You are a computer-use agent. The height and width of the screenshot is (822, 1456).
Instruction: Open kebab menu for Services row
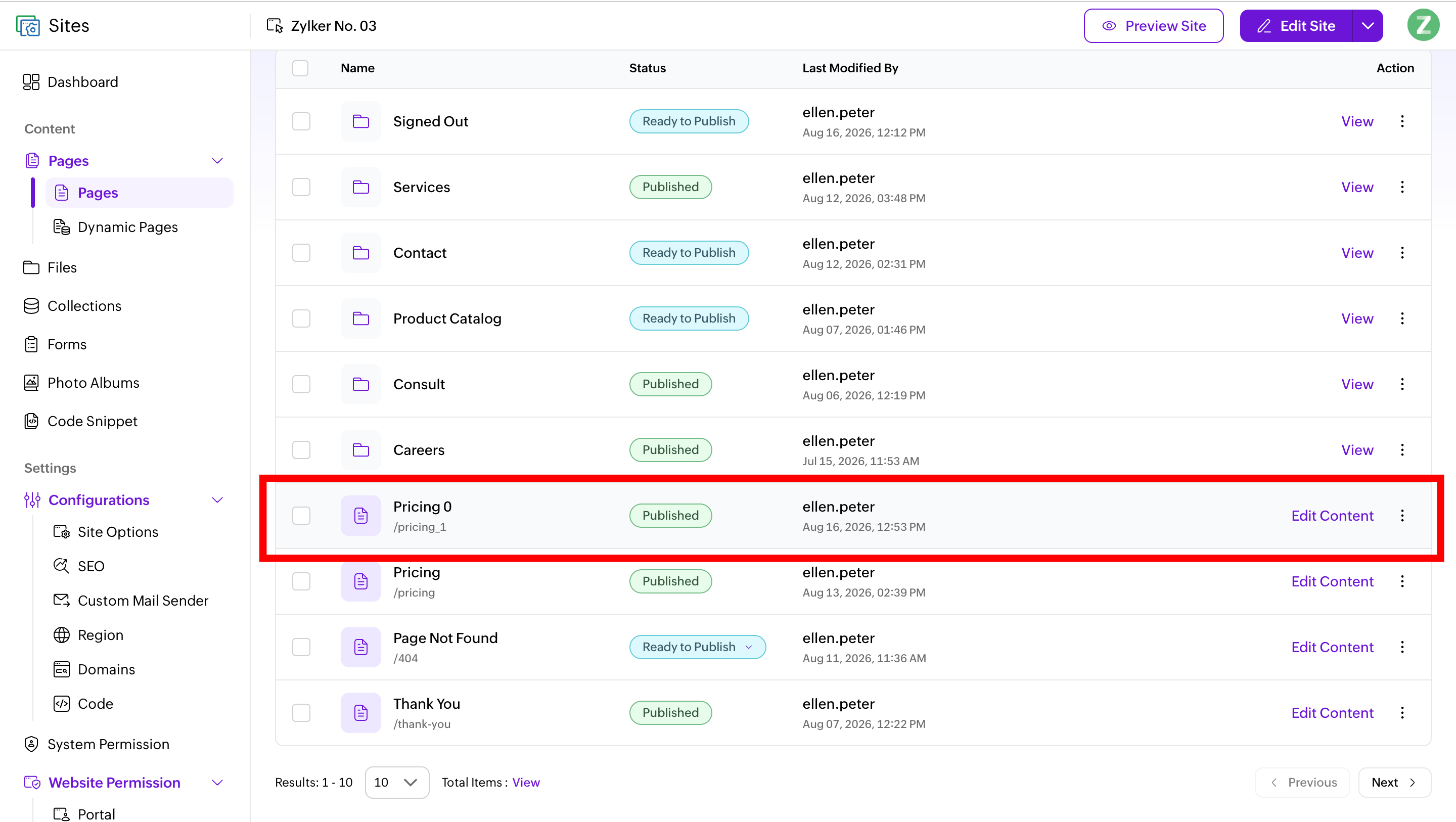pyautogui.click(x=1402, y=187)
